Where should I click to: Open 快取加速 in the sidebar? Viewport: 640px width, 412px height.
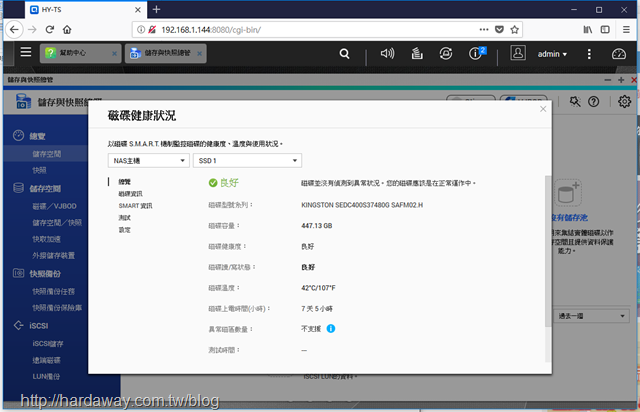[47, 239]
